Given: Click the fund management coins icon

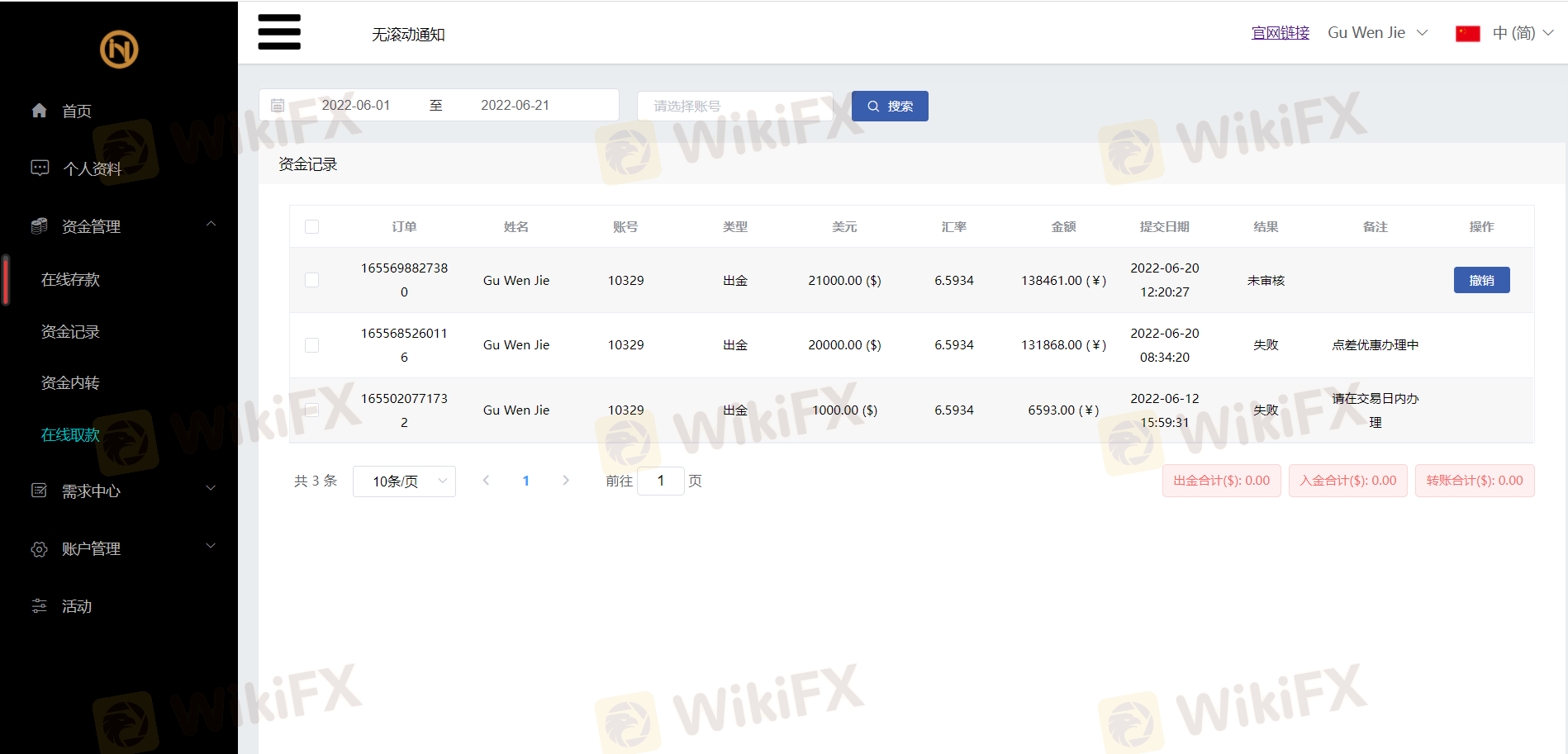Looking at the screenshot, I should [x=39, y=226].
